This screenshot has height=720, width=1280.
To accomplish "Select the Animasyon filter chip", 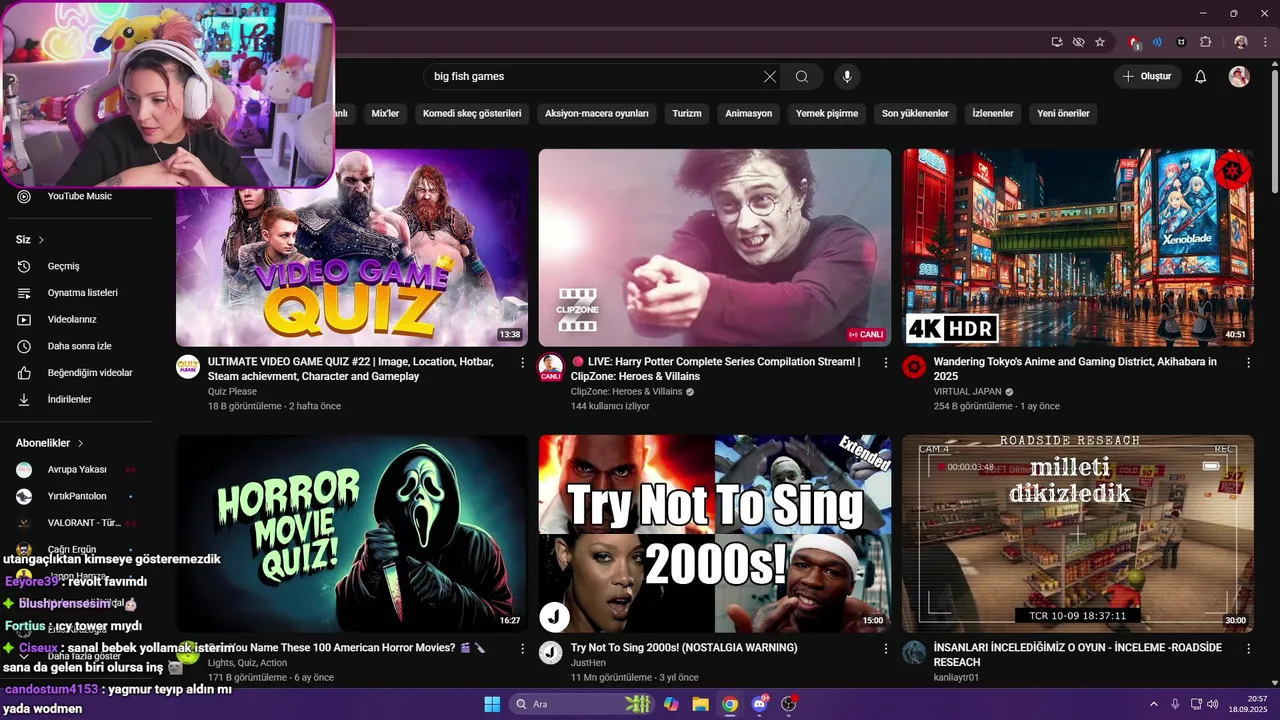I will tap(749, 113).
